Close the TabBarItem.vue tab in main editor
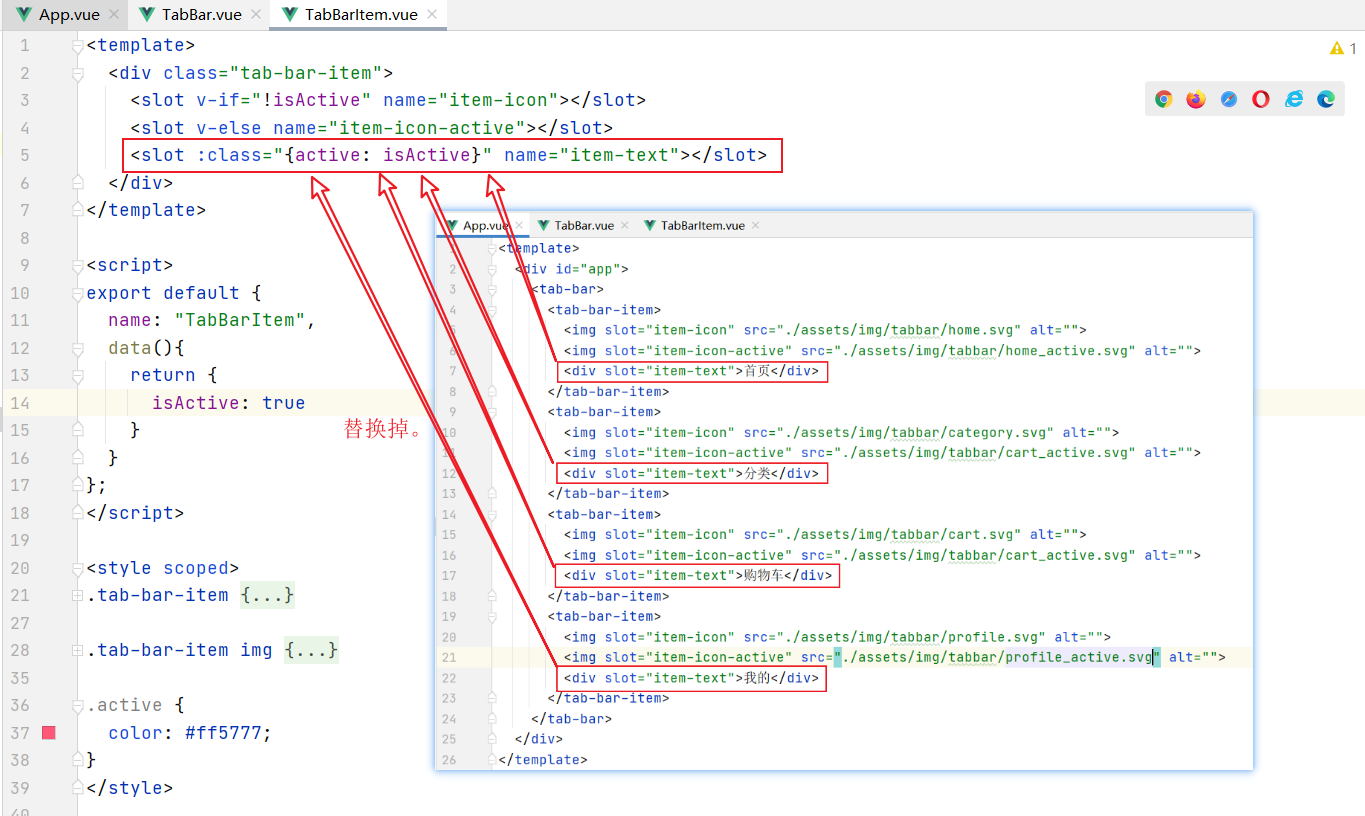 [434, 15]
